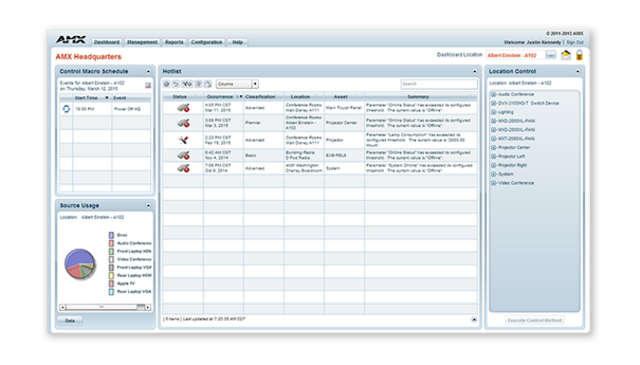Image resolution: width=640 pixels, height=365 pixels.
Task: Open the Configuration tab
Action: tap(207, 42)
